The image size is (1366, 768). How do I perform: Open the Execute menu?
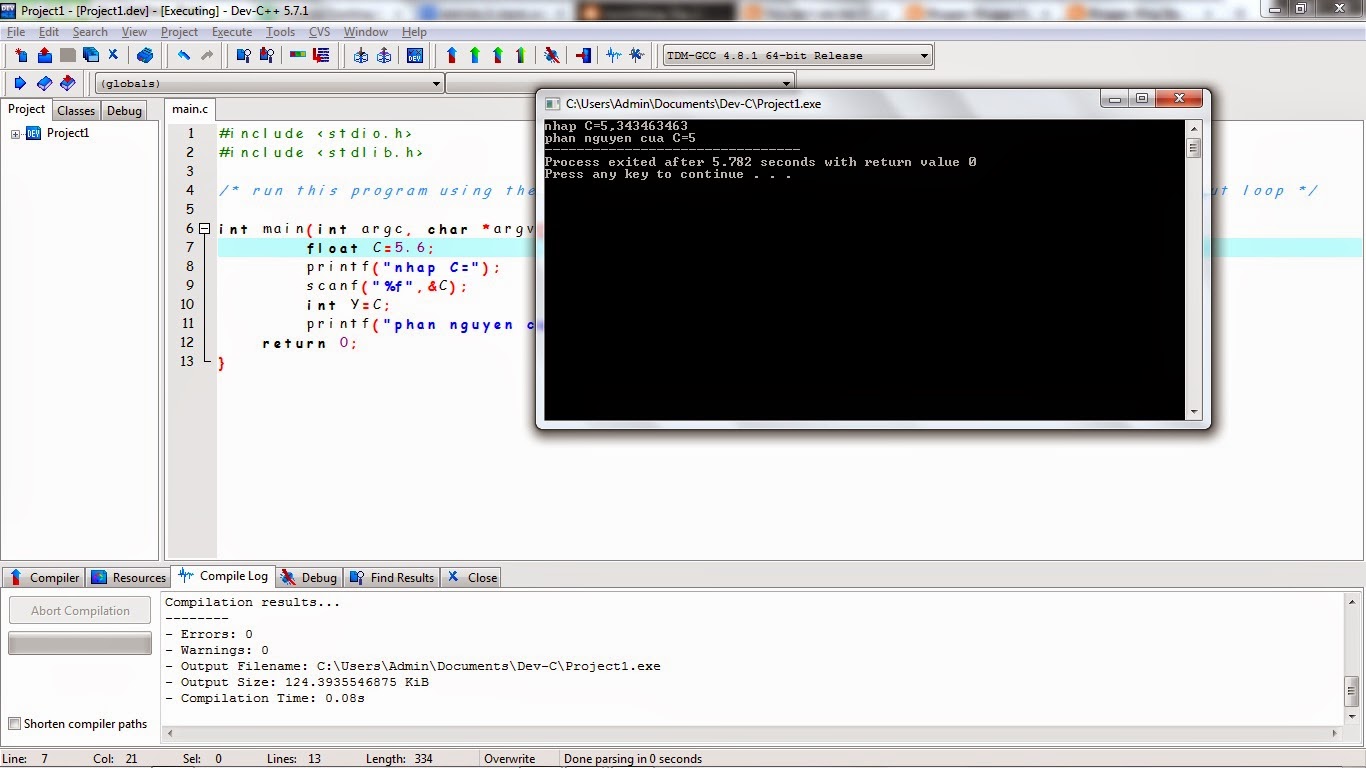[232, 32]
